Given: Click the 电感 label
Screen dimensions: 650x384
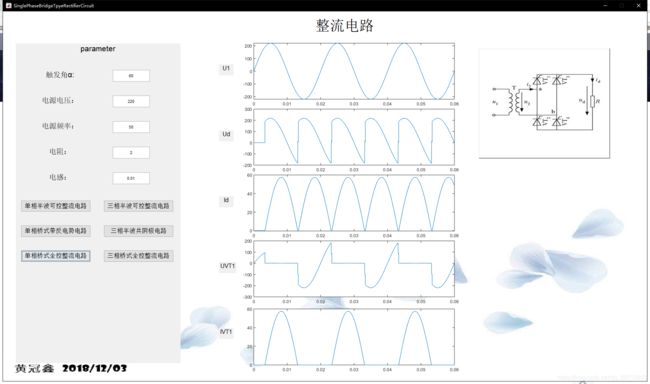Looking at the screenshot, I should (x=58, y=177).
